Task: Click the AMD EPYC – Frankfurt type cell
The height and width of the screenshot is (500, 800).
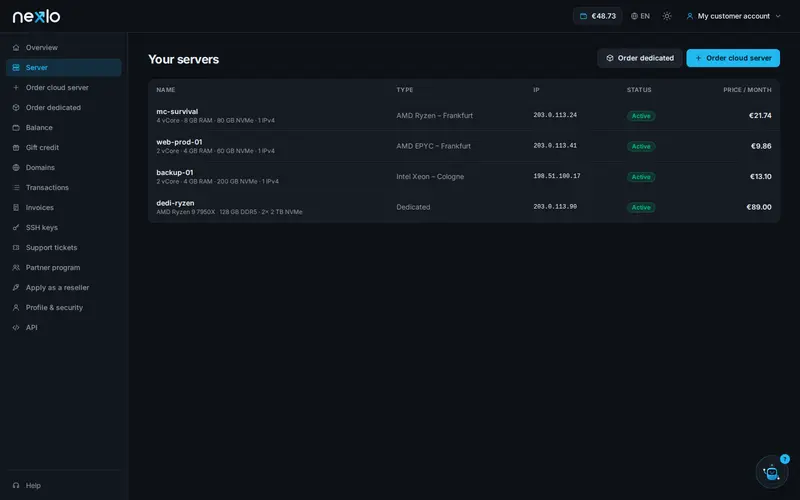Action: coord(434,146)
